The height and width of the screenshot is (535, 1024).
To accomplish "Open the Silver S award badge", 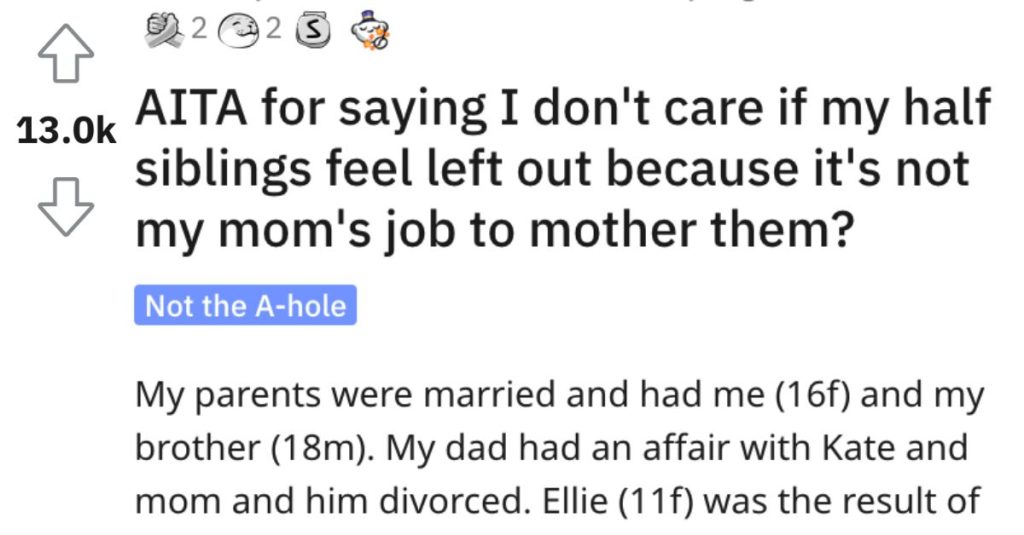I will pyautogui.click(x=313, y=31).
